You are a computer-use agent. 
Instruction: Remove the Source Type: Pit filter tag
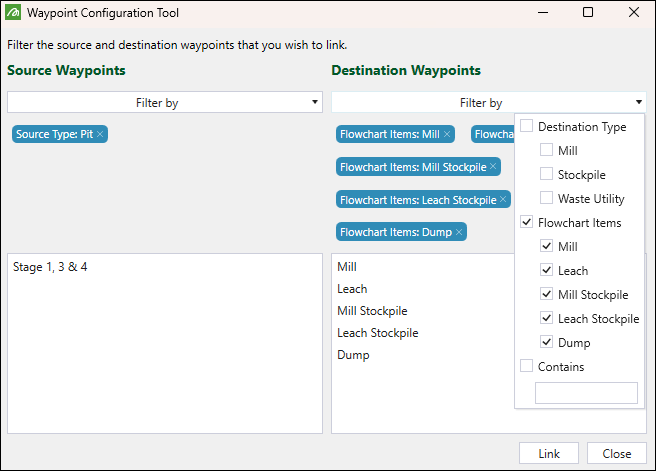pyautogui.click(x=100, y=134)
